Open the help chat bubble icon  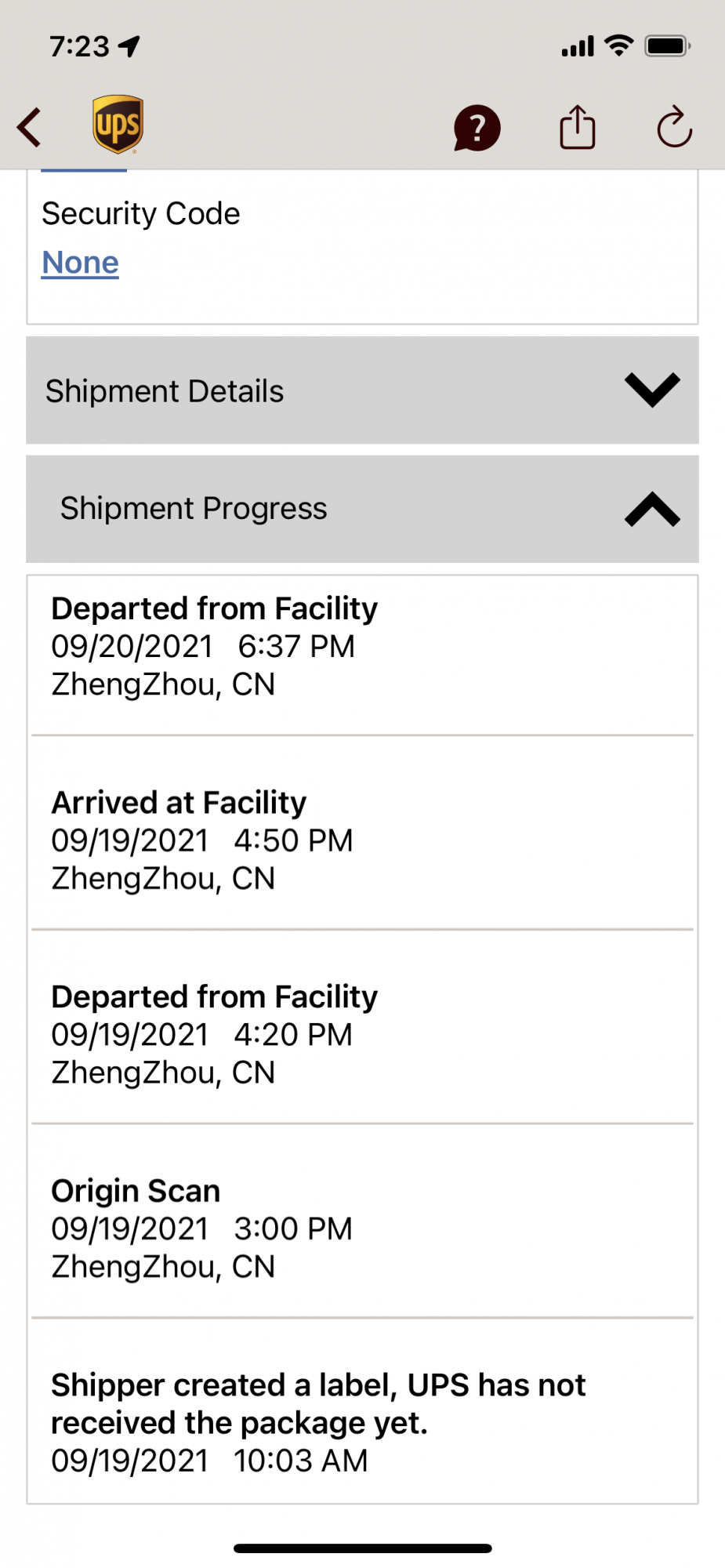tap(477, 128)
